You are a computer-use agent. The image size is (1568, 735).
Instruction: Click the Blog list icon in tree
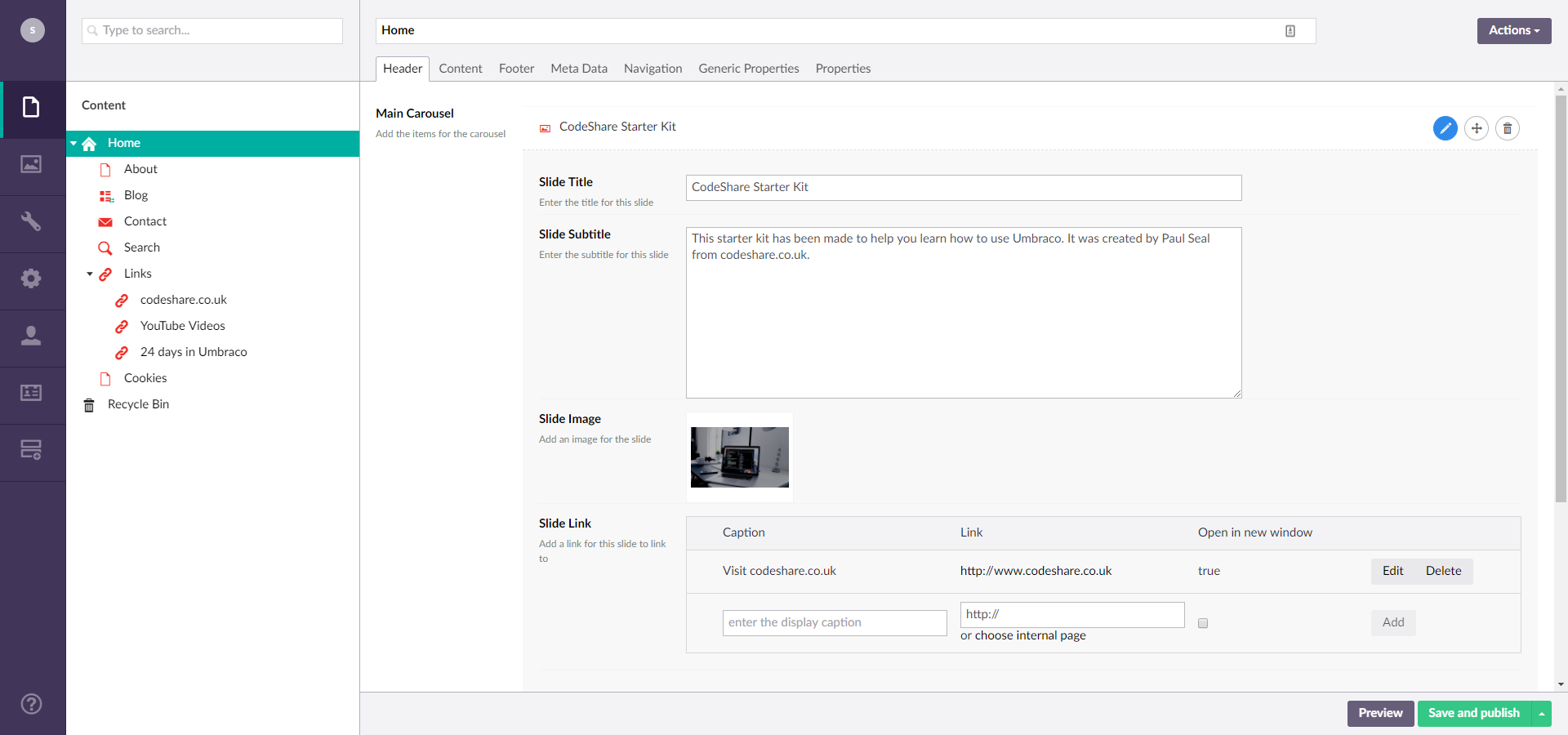point(106,196)
